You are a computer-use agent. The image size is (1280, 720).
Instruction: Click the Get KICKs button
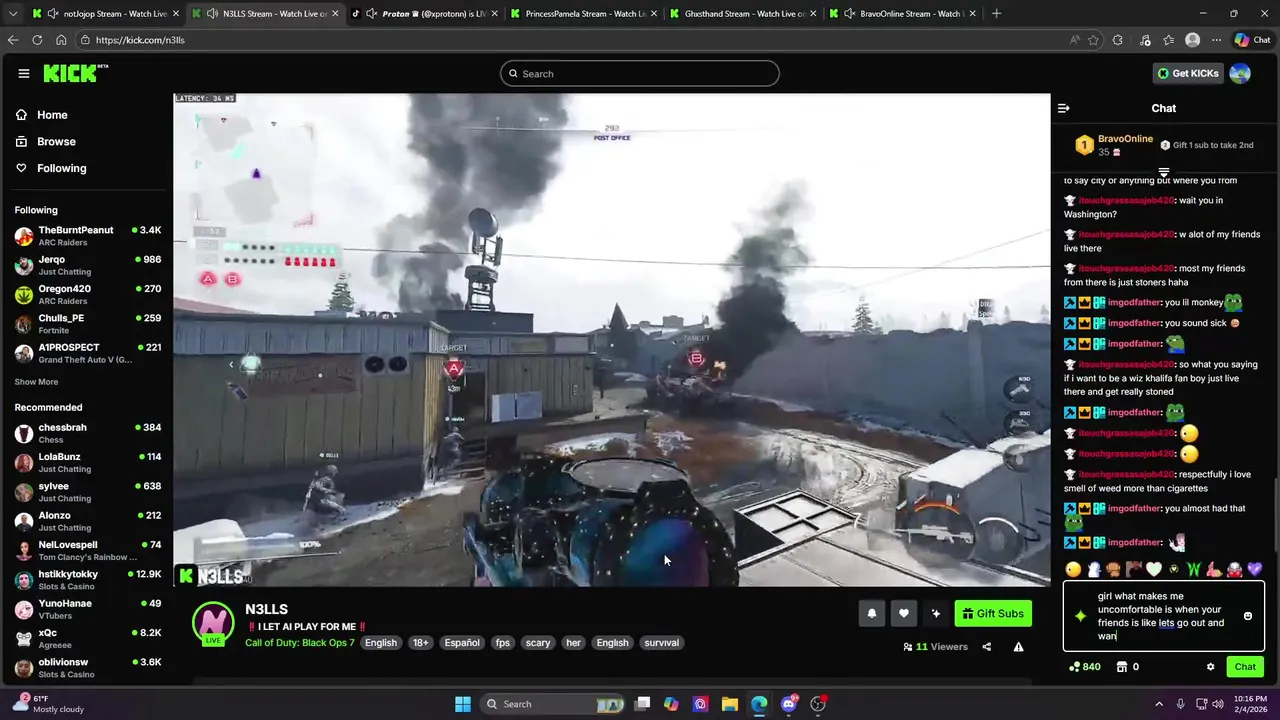point(1188,73)
